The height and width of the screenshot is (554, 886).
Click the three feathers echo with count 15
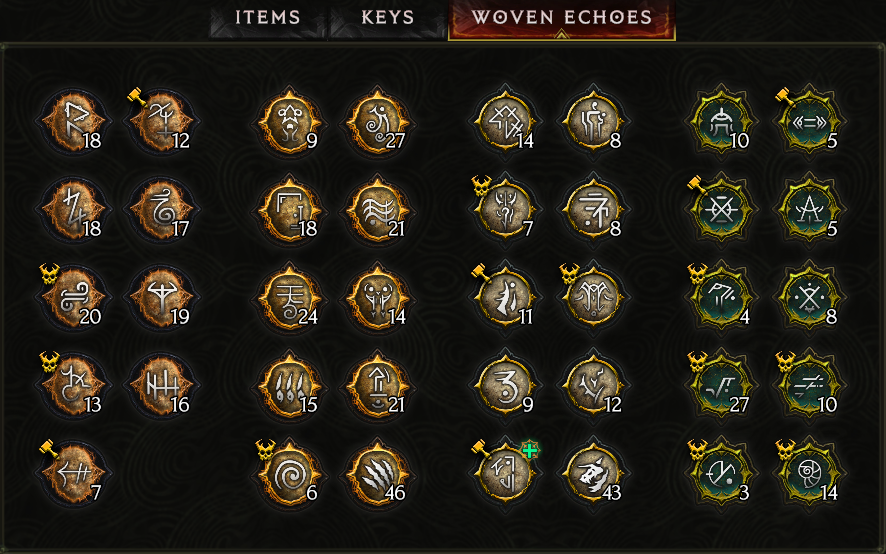(290, 386)
